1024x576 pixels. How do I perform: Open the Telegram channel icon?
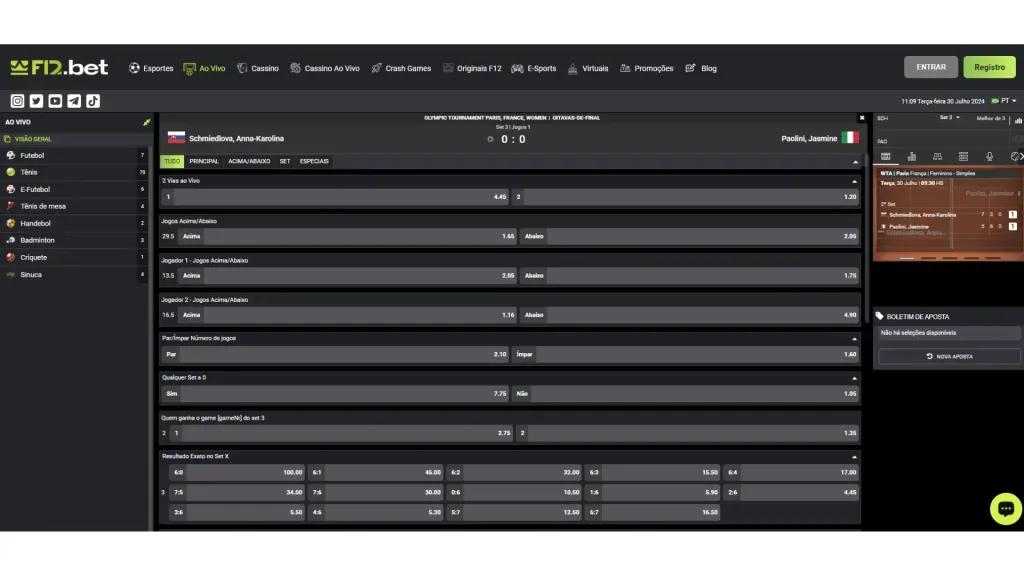[75, 101]
